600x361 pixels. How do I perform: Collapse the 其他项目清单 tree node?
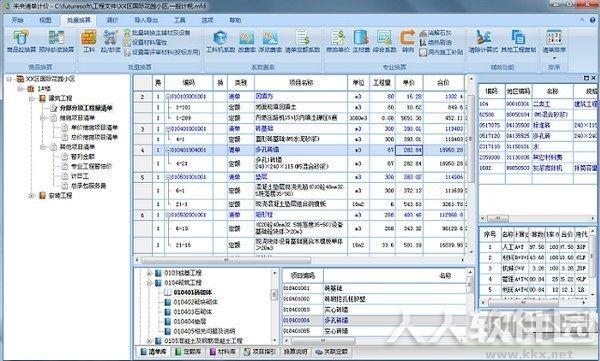[x=43, y=147]
